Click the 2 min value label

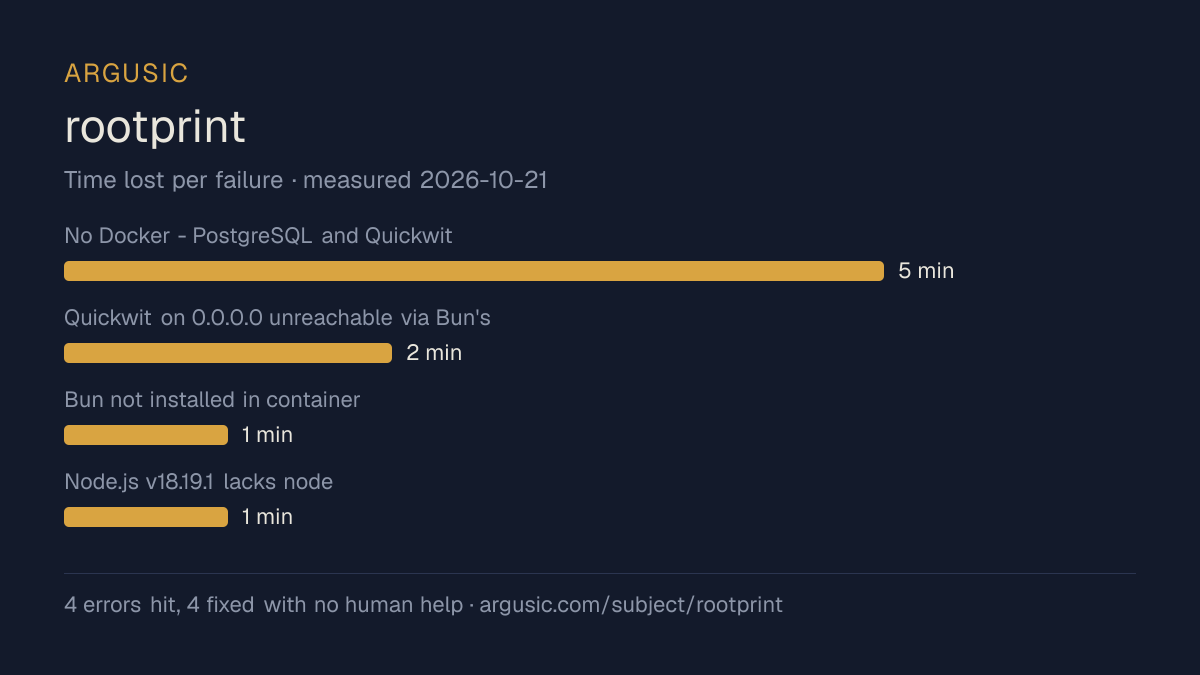point(434,353)
